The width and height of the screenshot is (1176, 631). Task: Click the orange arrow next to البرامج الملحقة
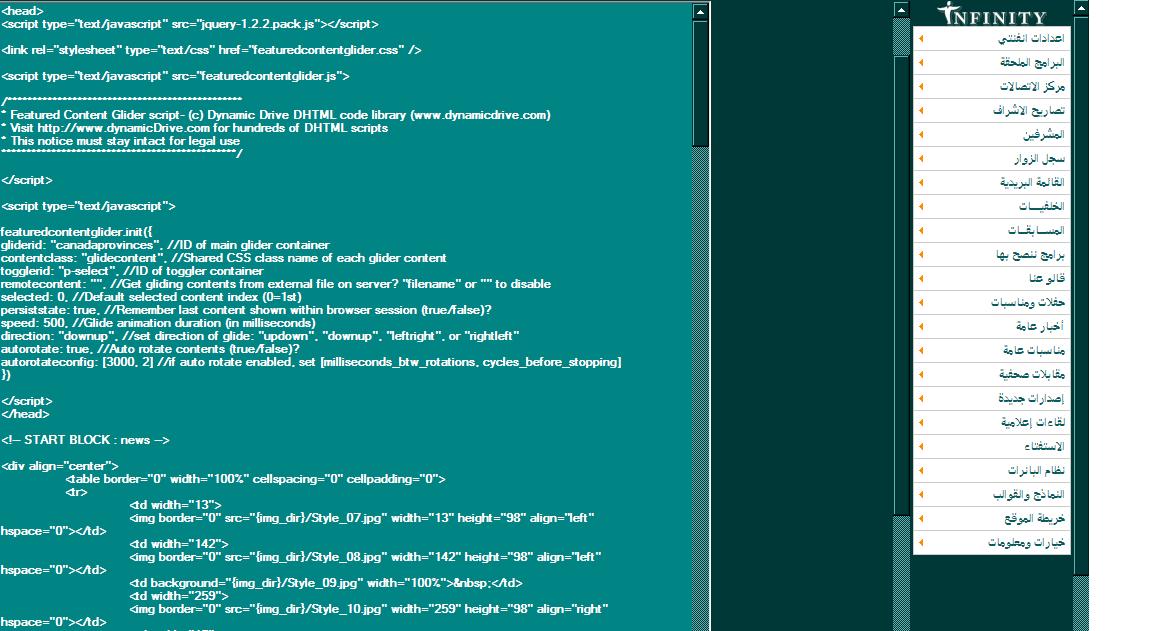coord(921,63)
